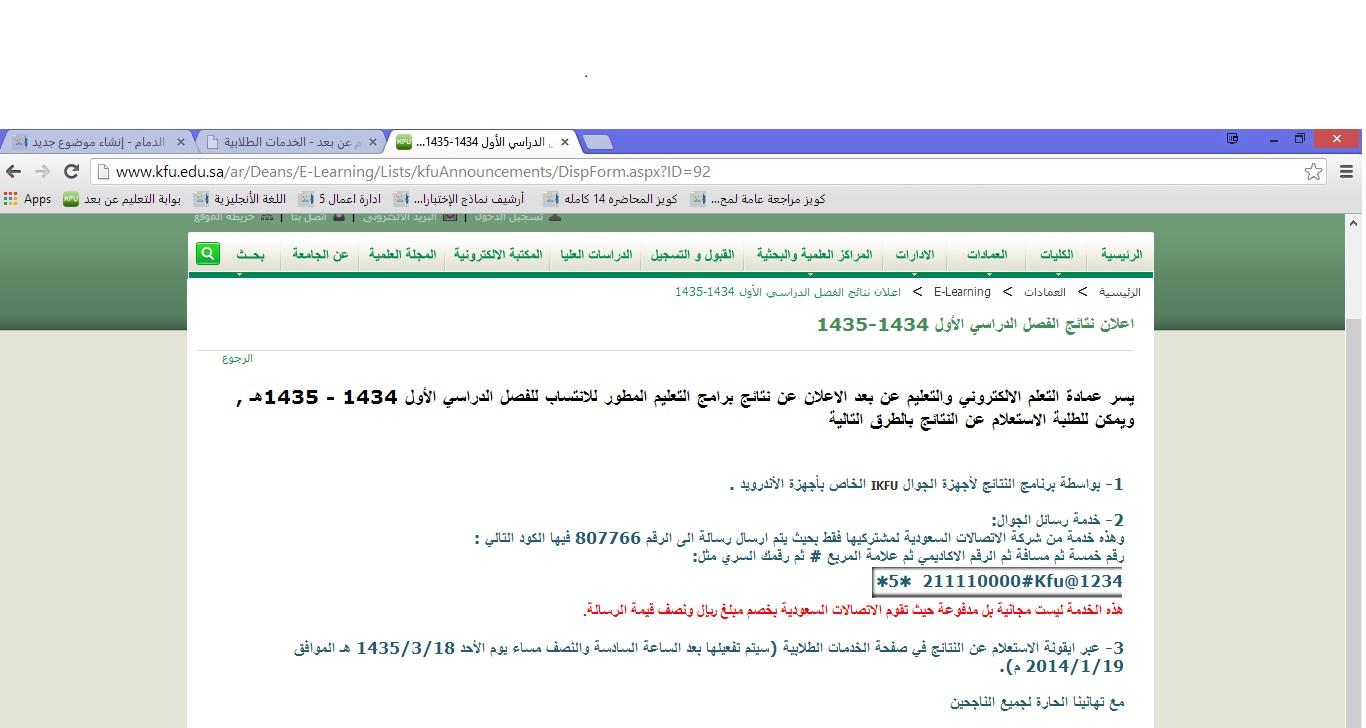Open the الرئيسية navigation menu item
The image size is (1366, 728).
click(x=1121, y=255)
